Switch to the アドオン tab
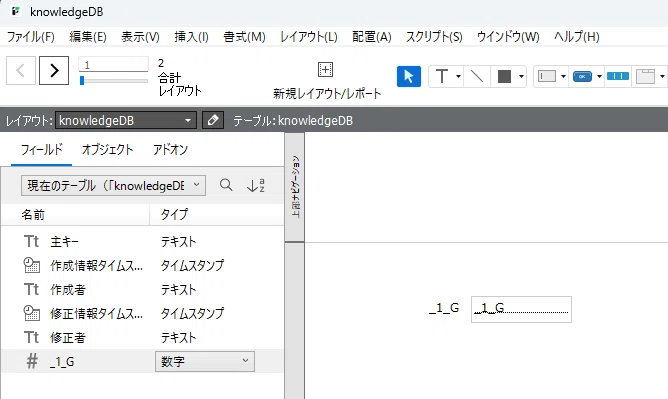The height and width of the screenshot is (399, 668). point(170,149)
